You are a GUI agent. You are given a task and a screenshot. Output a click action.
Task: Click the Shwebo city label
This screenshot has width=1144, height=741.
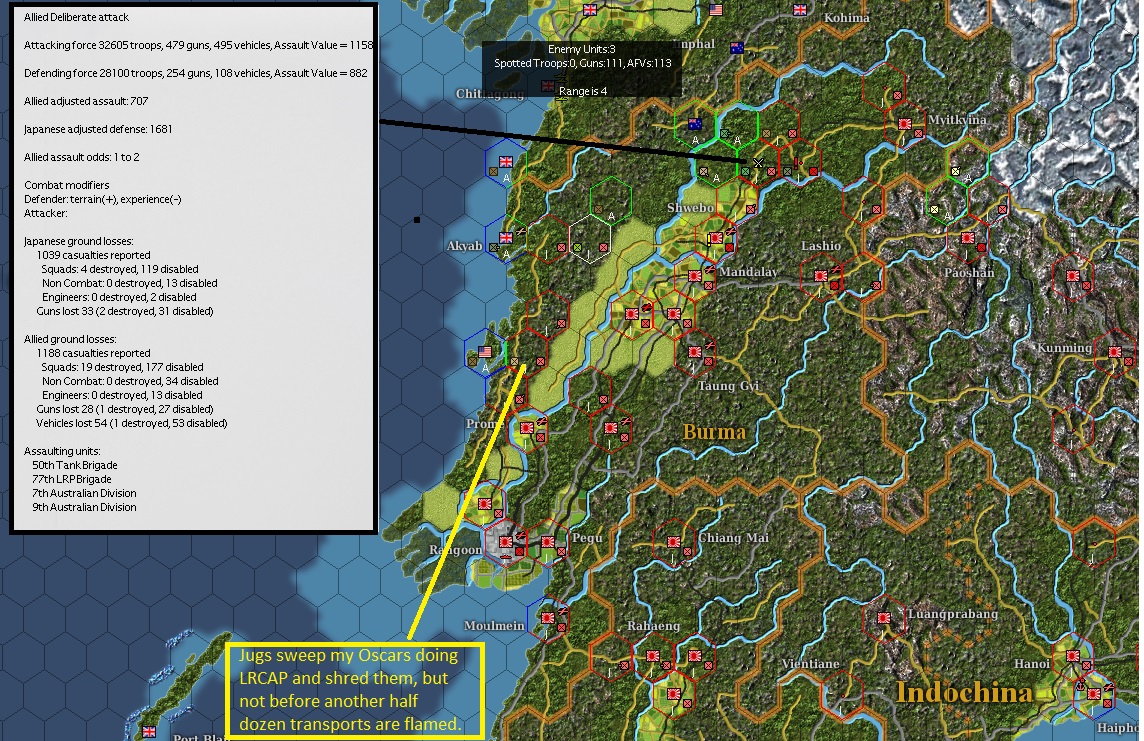coord(690,208)
